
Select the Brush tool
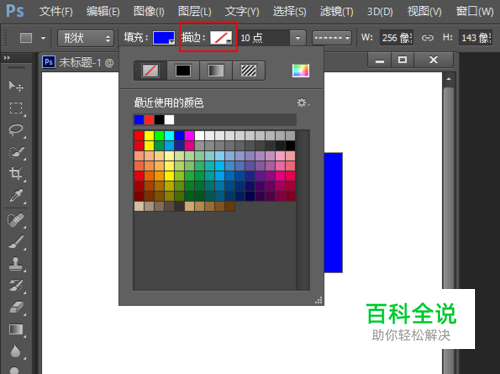point(16,242)
